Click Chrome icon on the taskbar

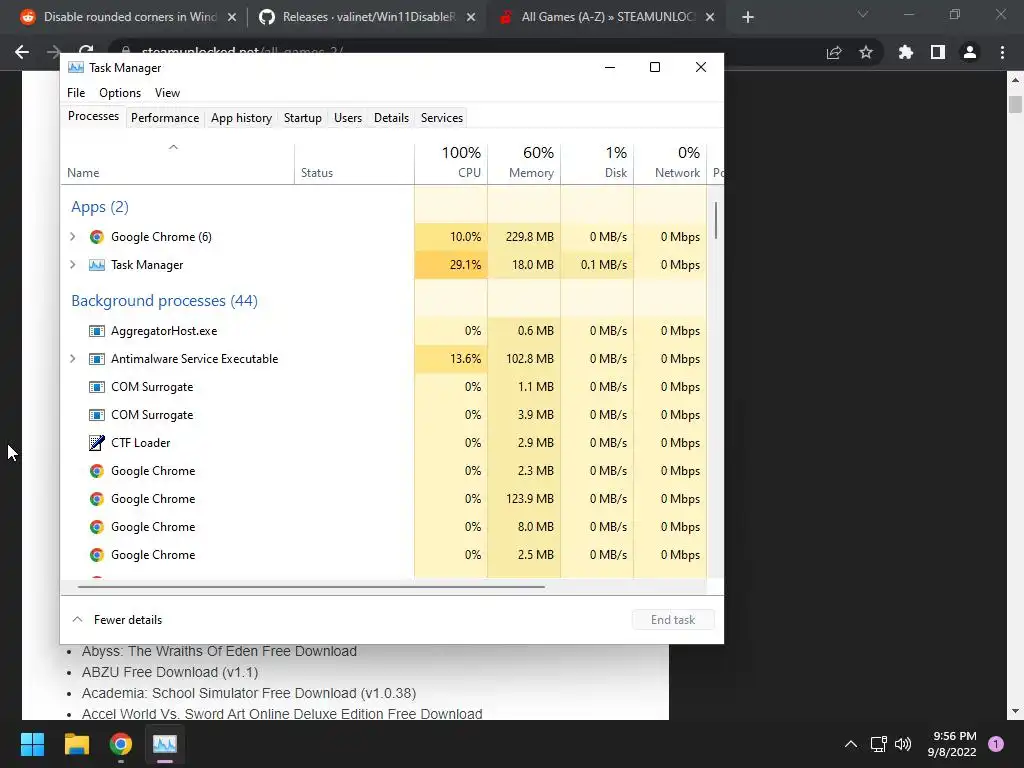point(121,744)
